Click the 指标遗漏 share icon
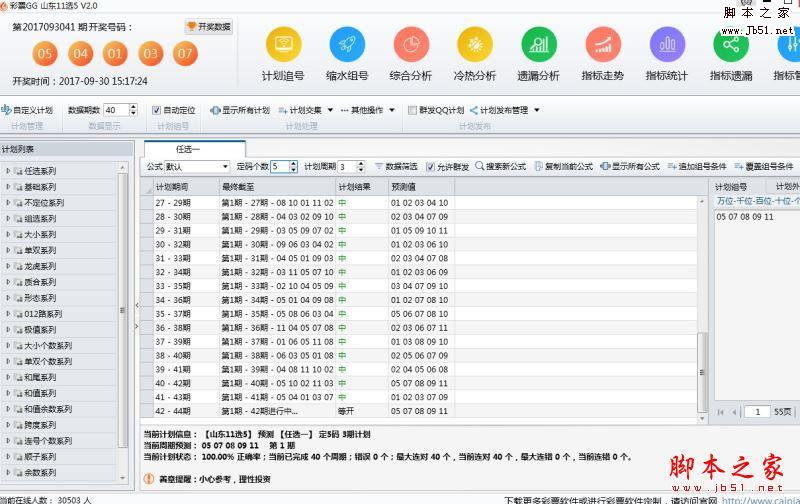Image resolution: width=800 pixels, height=504 pixels. tap(731, 45)
